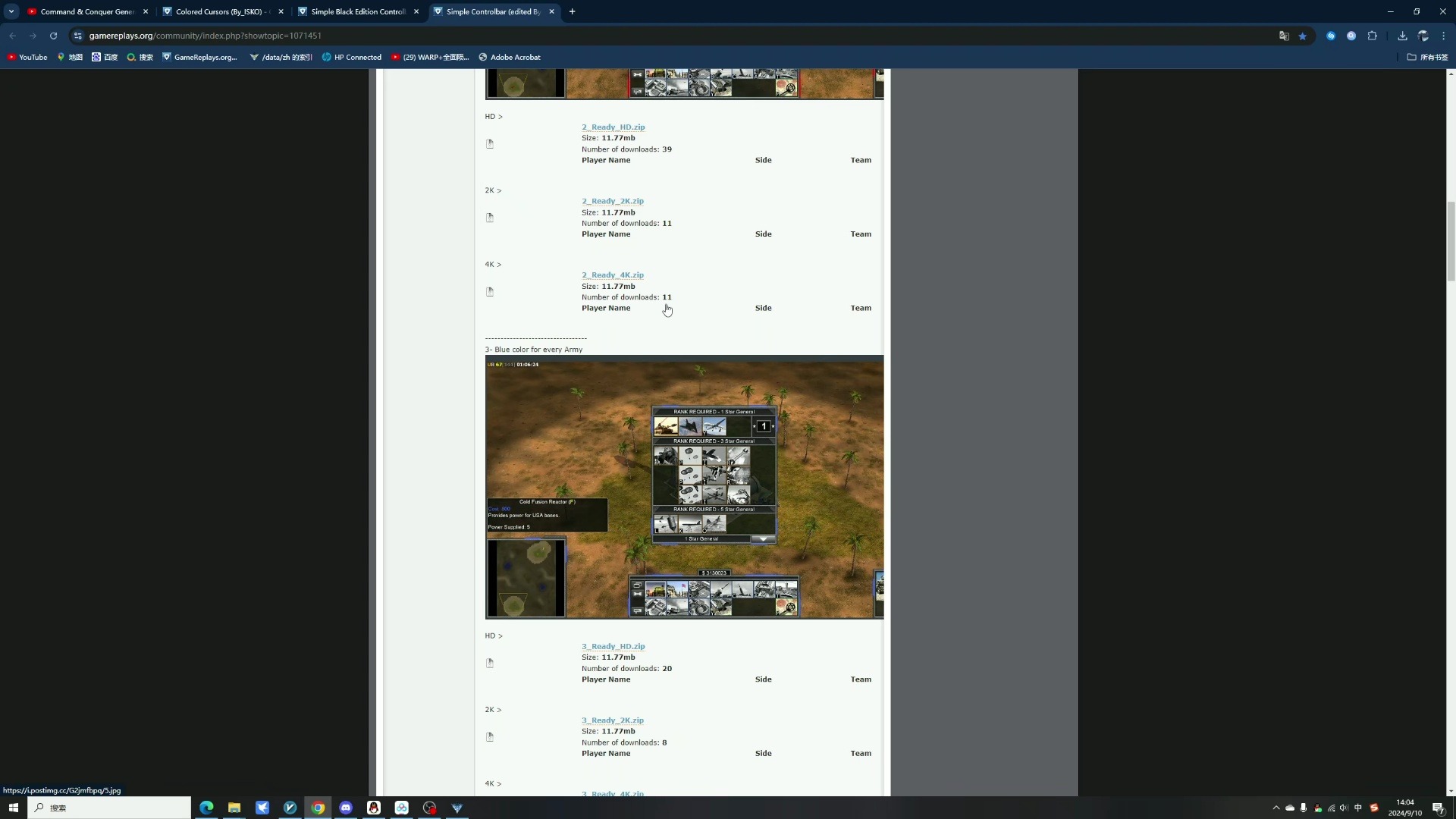Image resolution: width=1456 pixels, height=819 pixels.
Task: Switch to Command & Conquer Generals tab
Action: (87, 11)
